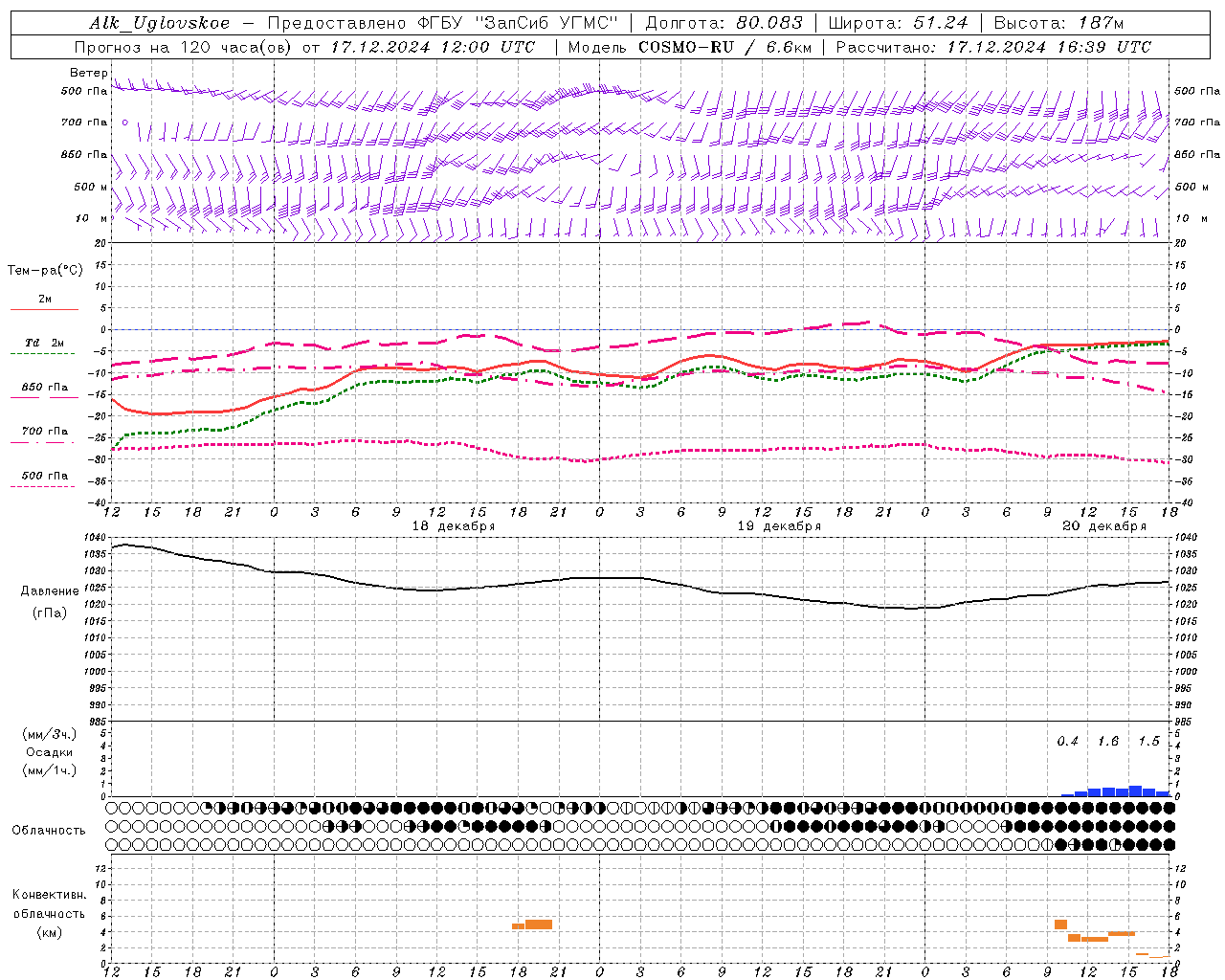
Task: Click the 1.5 precipitation total
Action: (1148, 742)
